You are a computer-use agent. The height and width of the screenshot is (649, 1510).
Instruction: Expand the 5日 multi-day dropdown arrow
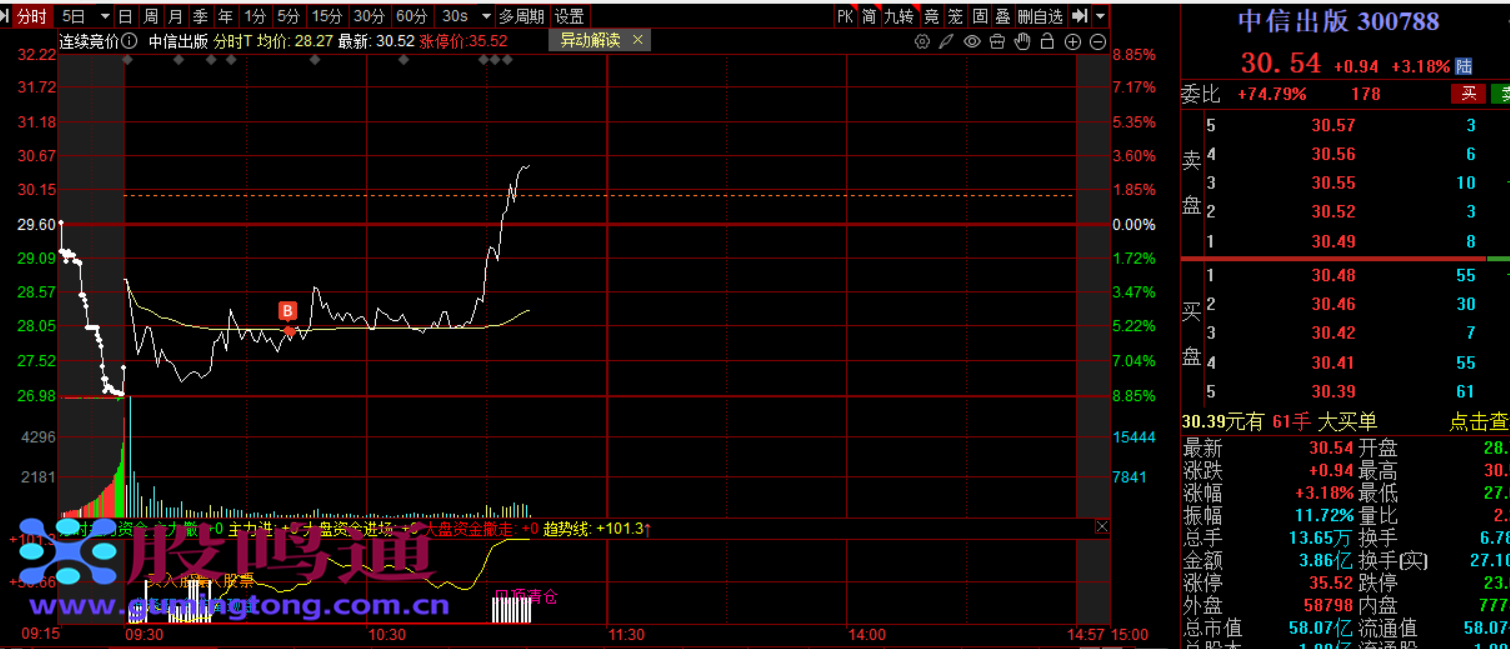point(104,17)
